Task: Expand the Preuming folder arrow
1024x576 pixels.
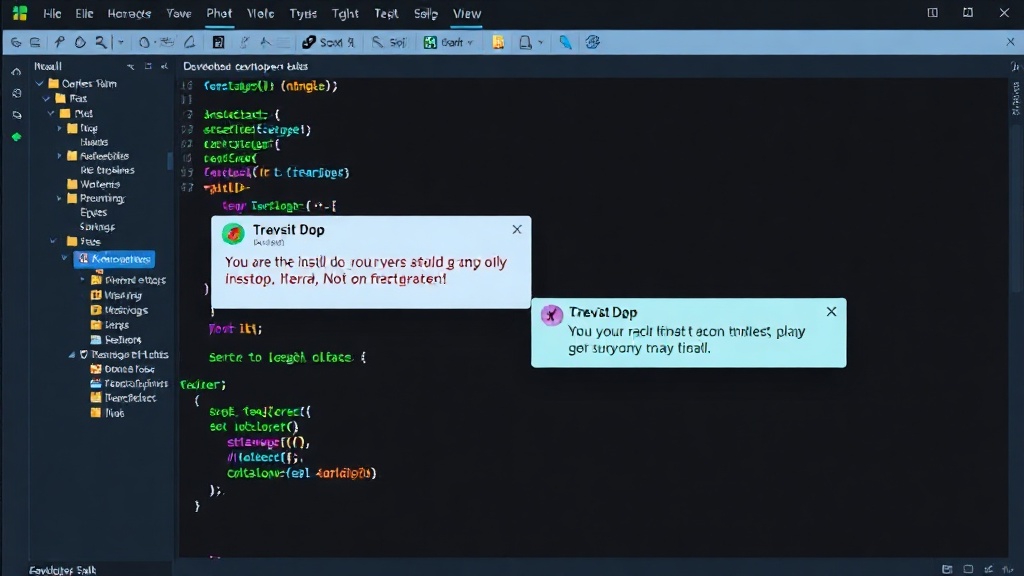Action: pos(59,199)
